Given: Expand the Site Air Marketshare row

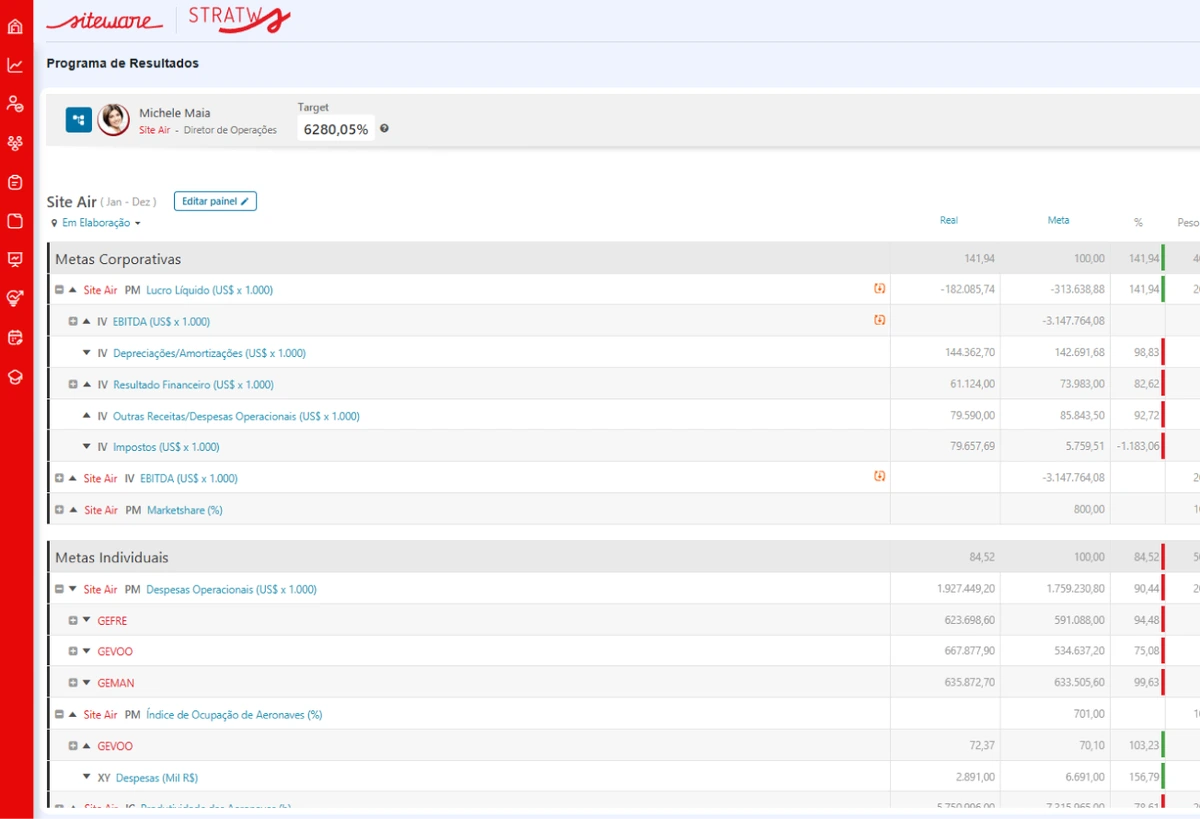Looking at the screenshot, I should 59,510.
